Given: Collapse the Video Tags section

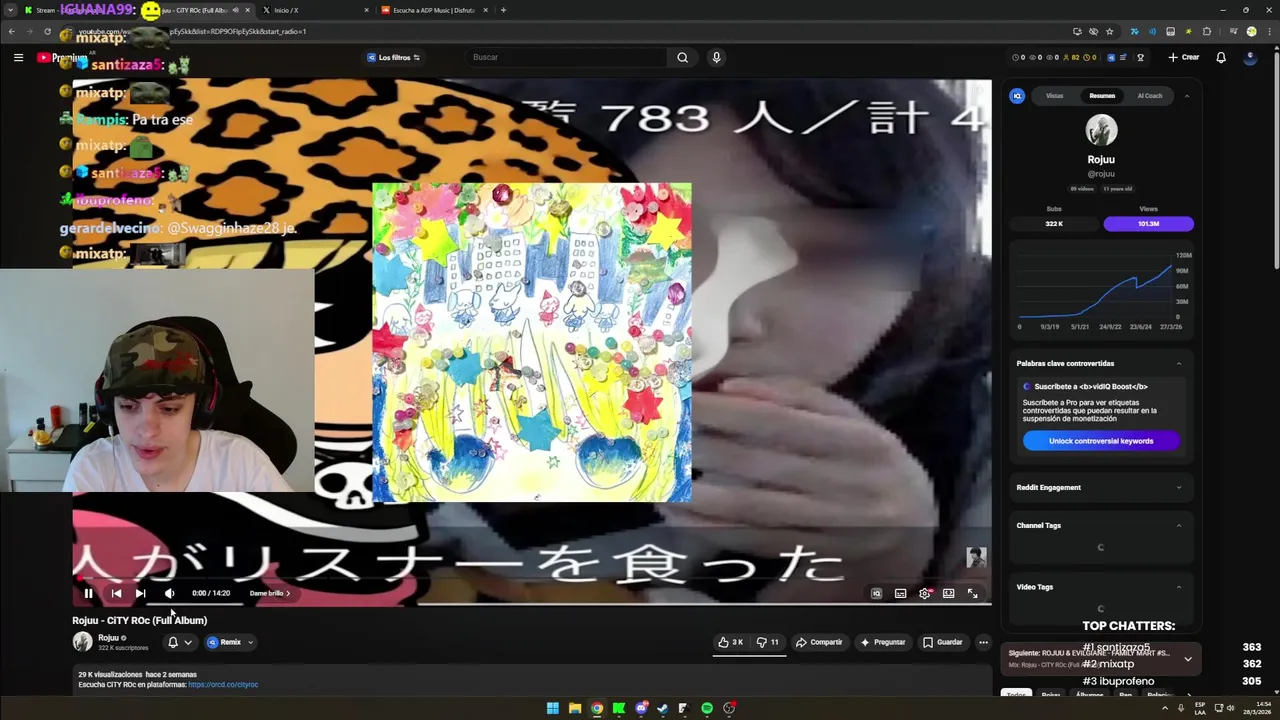Looking at the screenshot, I should (x=1179, y=587).
